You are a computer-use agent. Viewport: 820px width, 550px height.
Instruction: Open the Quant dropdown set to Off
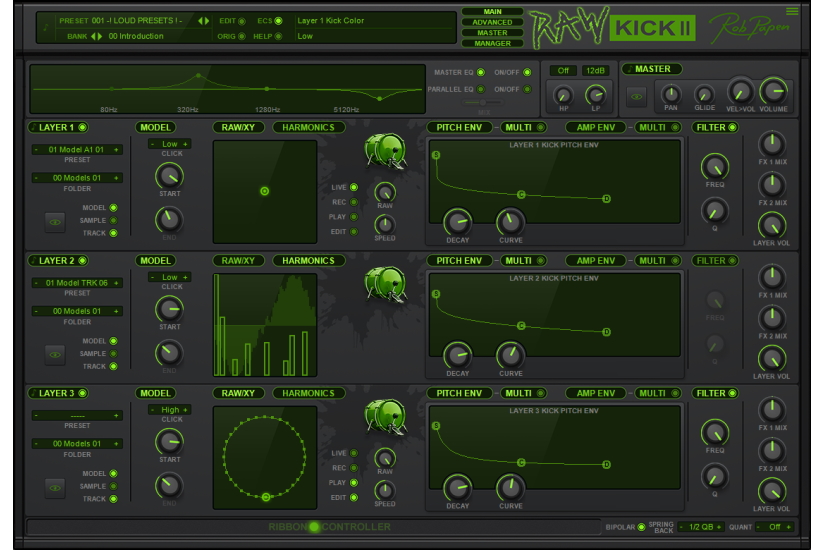coord(775,527)
